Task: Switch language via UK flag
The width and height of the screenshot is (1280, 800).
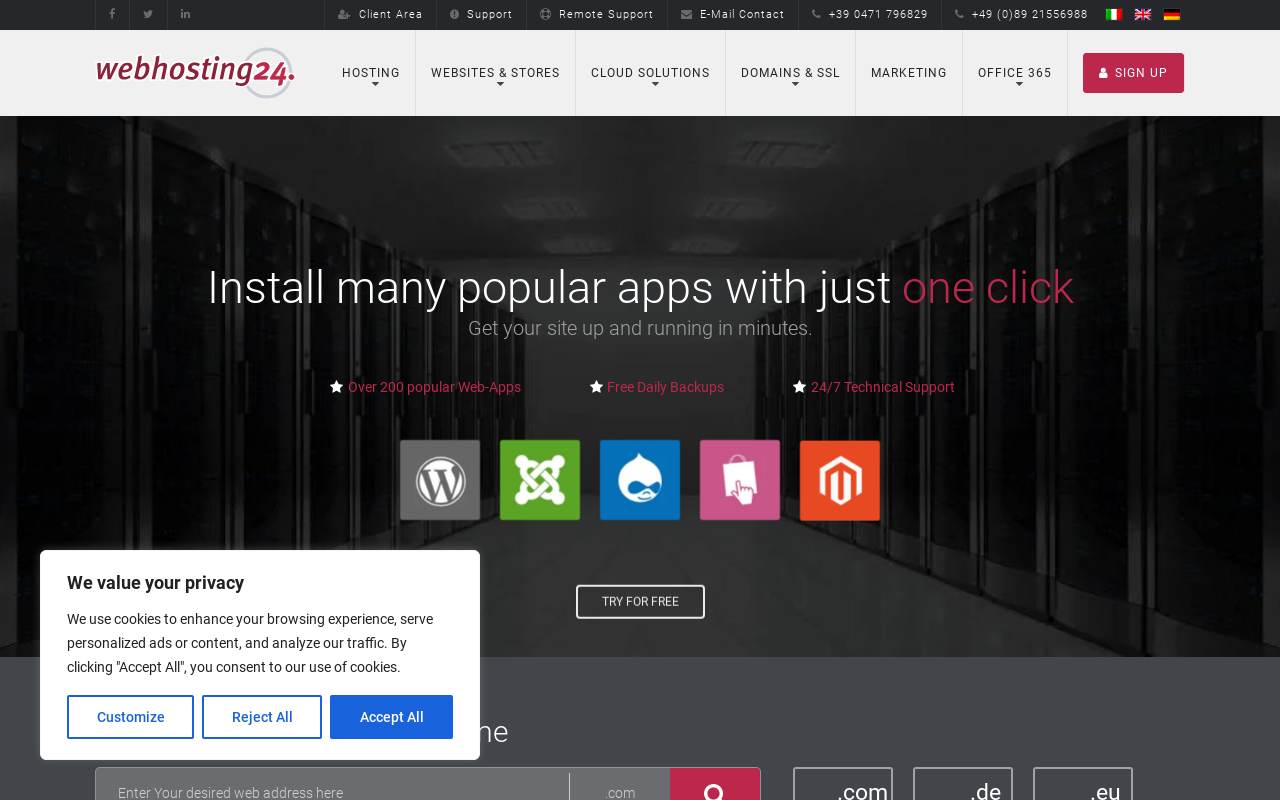Action: point(1143,14)
